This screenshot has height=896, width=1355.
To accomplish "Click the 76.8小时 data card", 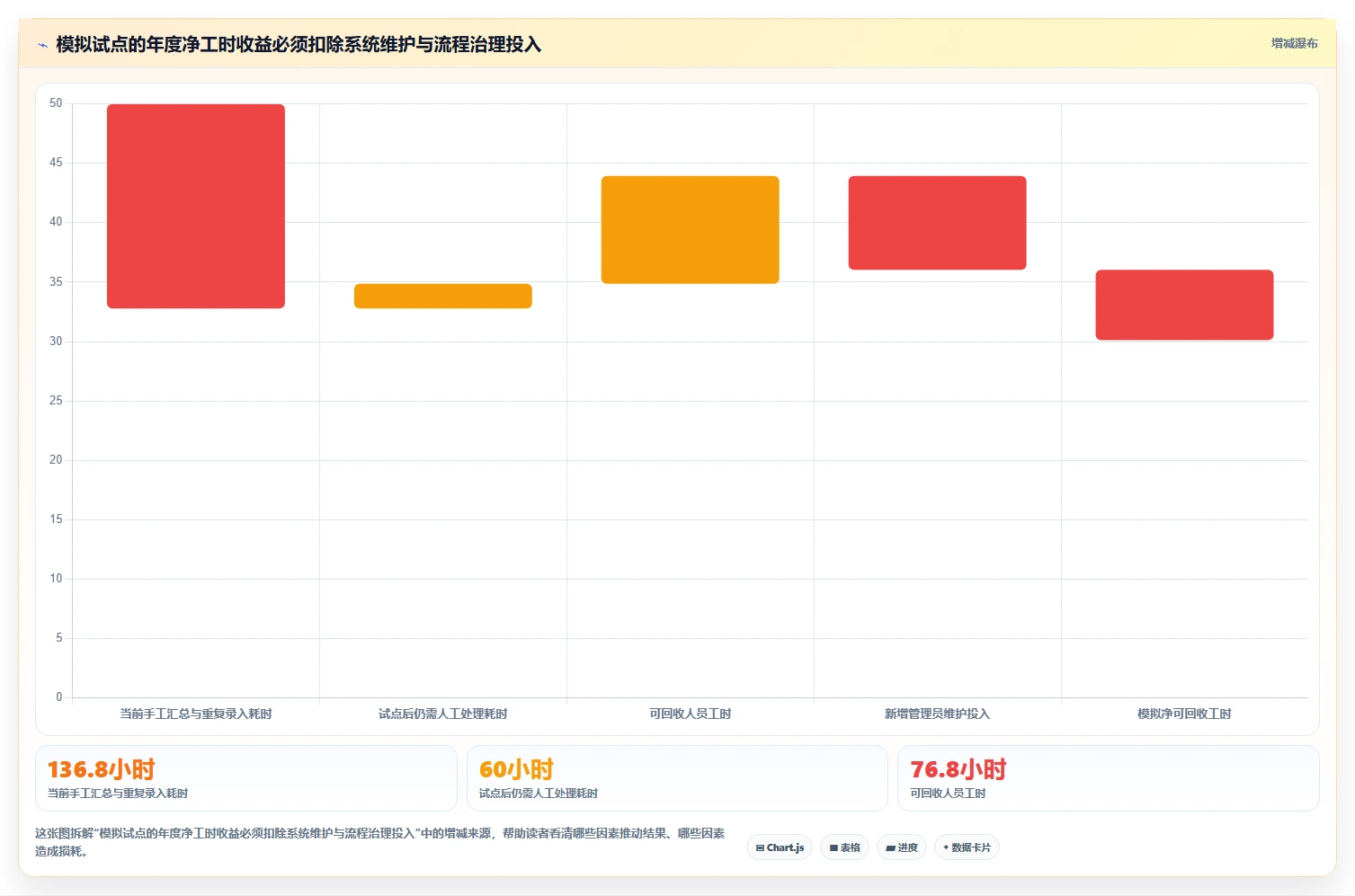I will click(1109, 778).
